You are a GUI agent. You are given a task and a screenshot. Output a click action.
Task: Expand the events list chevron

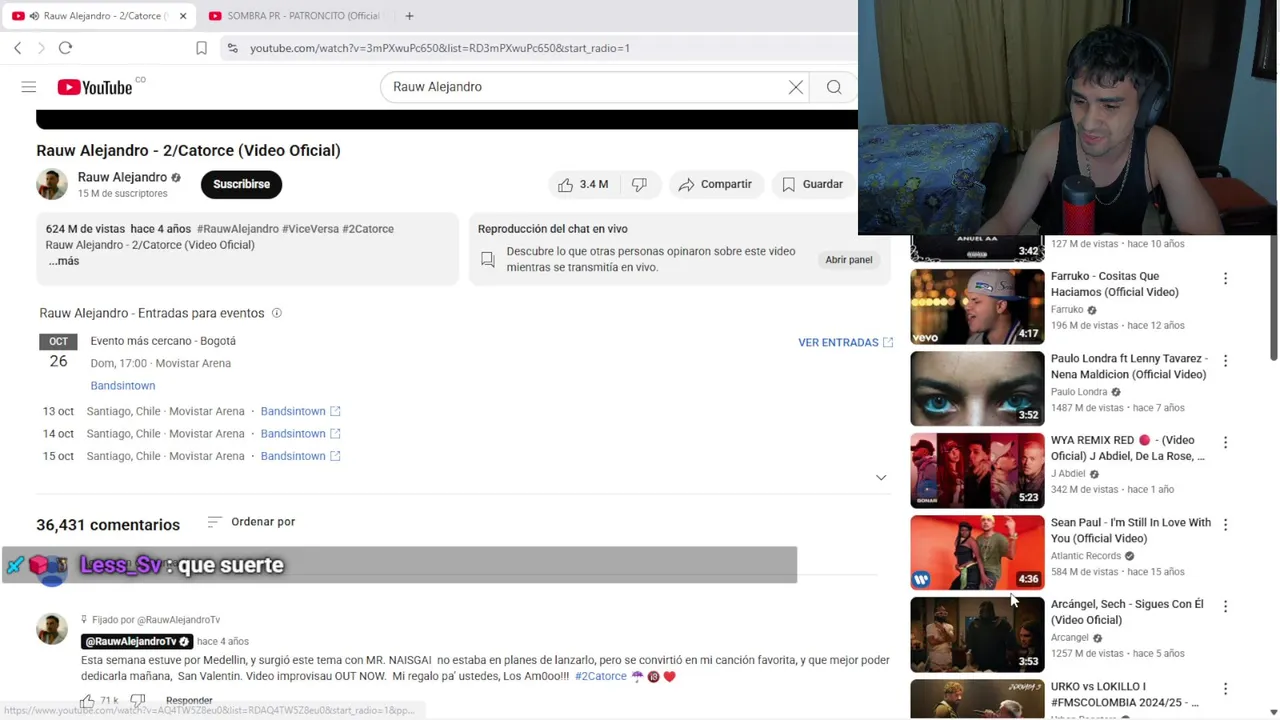click(881, 477)
